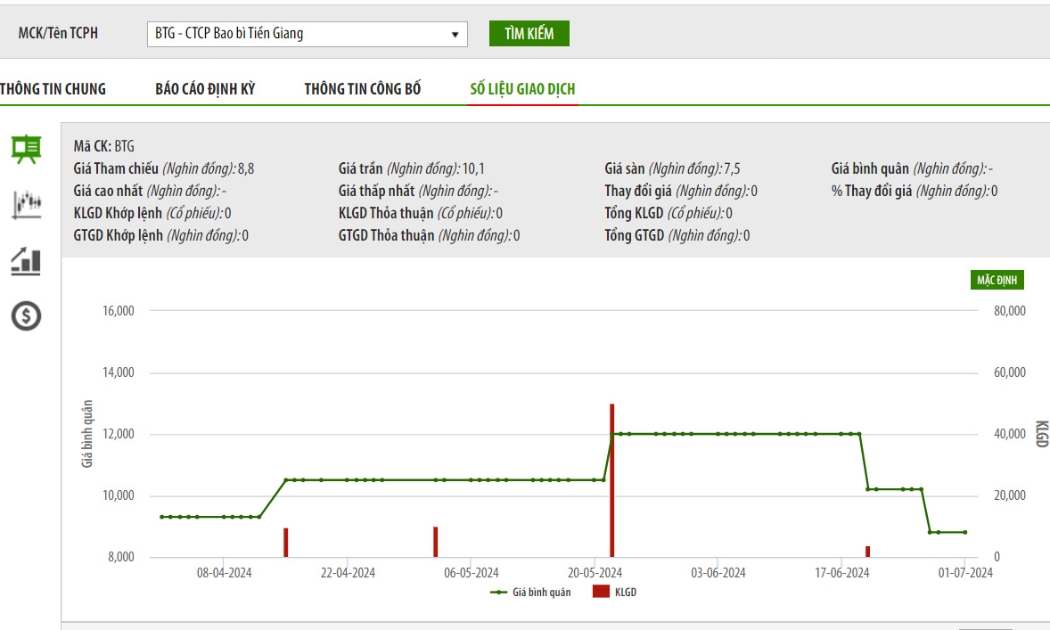
Task: Click the 08-04-2024 x-axis date label
Action: [x=224, y=573]
